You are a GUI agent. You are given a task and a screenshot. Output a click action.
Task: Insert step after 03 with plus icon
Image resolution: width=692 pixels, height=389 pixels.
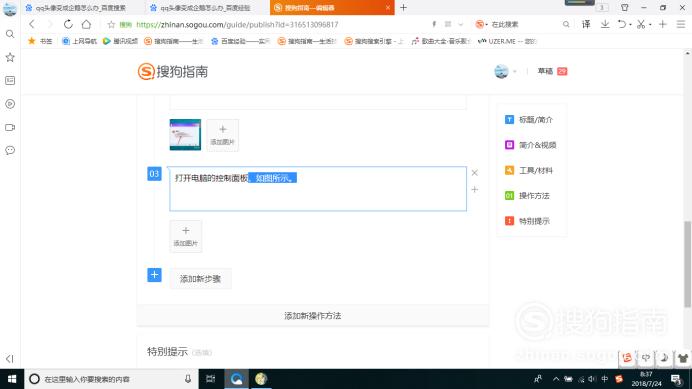(474, 189)
